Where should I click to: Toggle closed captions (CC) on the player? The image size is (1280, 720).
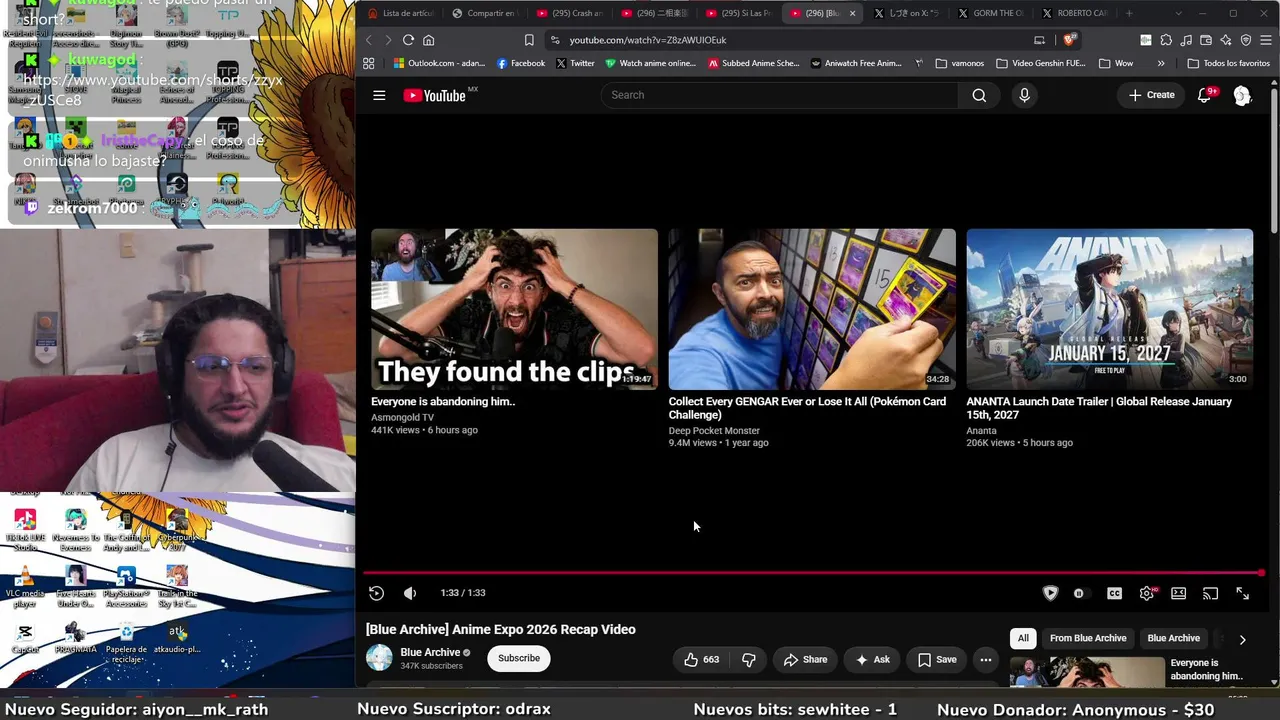(1114, 593)
